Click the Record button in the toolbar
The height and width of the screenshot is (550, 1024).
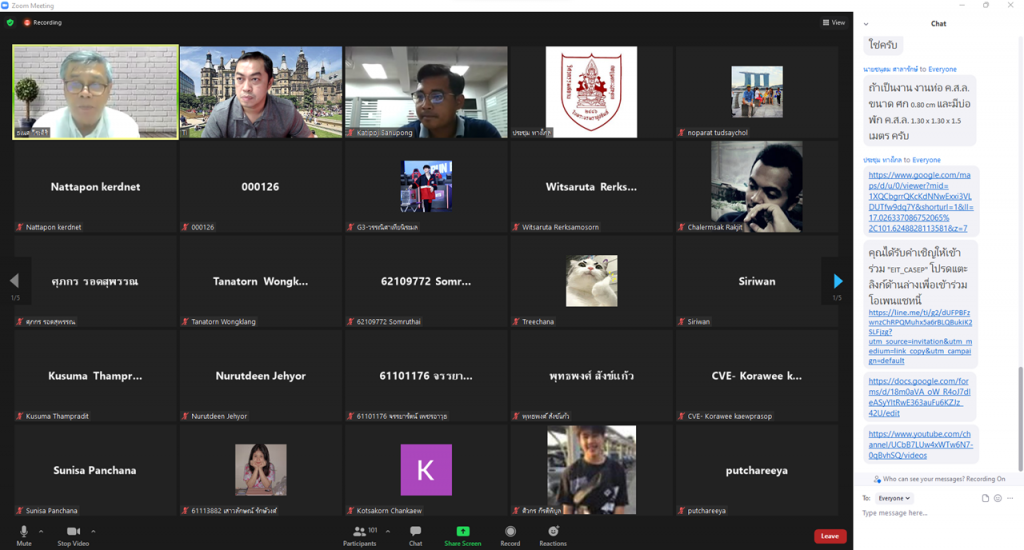(510, 535)
